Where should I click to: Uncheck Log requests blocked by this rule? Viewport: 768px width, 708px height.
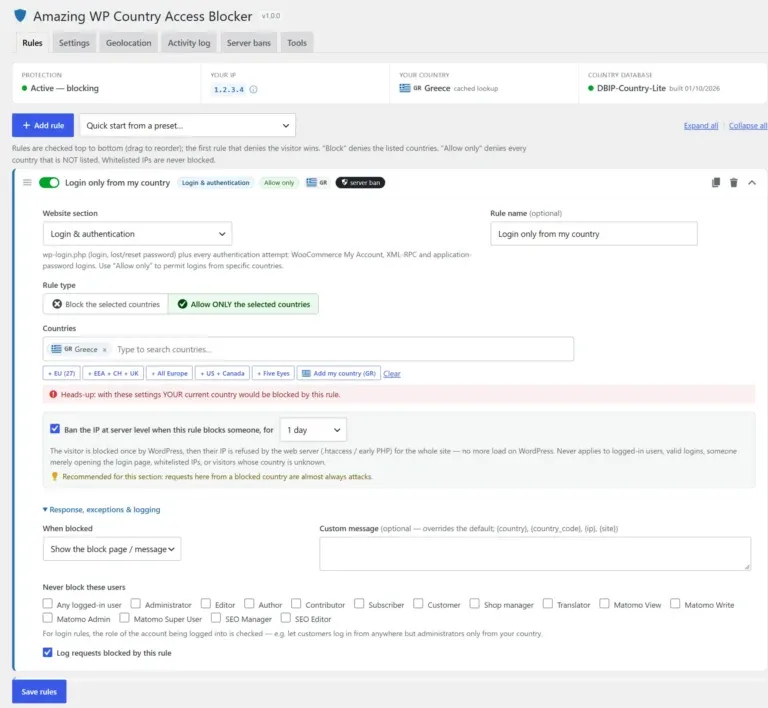(x=48, y=652)
